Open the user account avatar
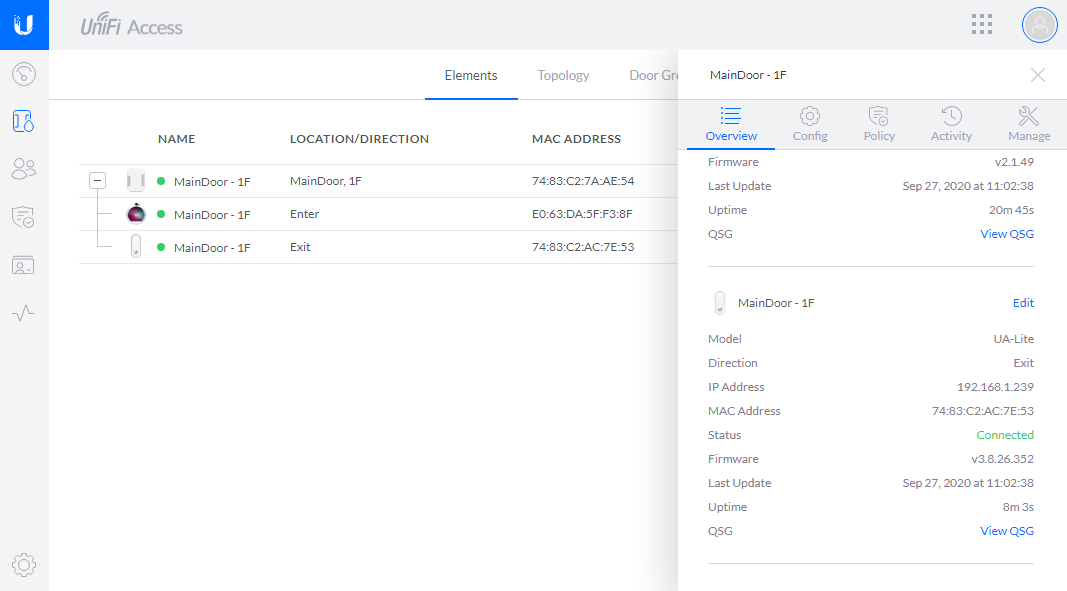 click(1039, 25)
